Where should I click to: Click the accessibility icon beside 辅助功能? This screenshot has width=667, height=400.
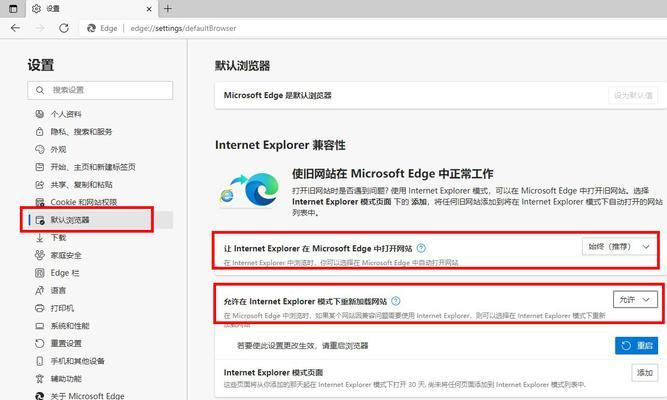[x=40, y=379]
